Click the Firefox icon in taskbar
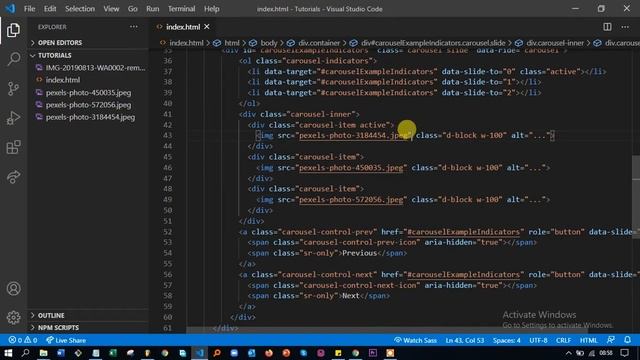The image size is (640, 360). pyautogui.click(x=269, y=353)
